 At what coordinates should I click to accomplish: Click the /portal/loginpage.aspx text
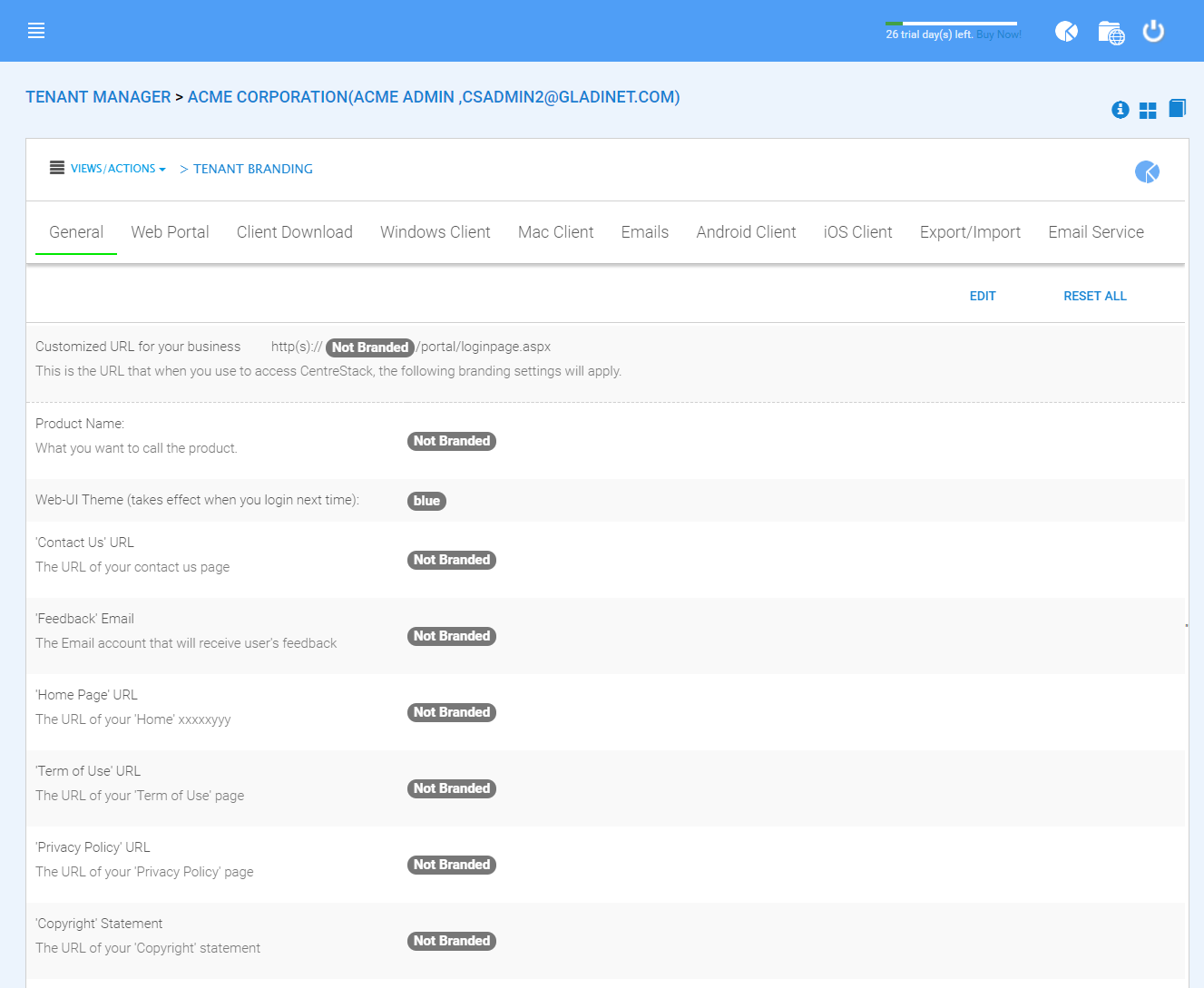(484, 347)
